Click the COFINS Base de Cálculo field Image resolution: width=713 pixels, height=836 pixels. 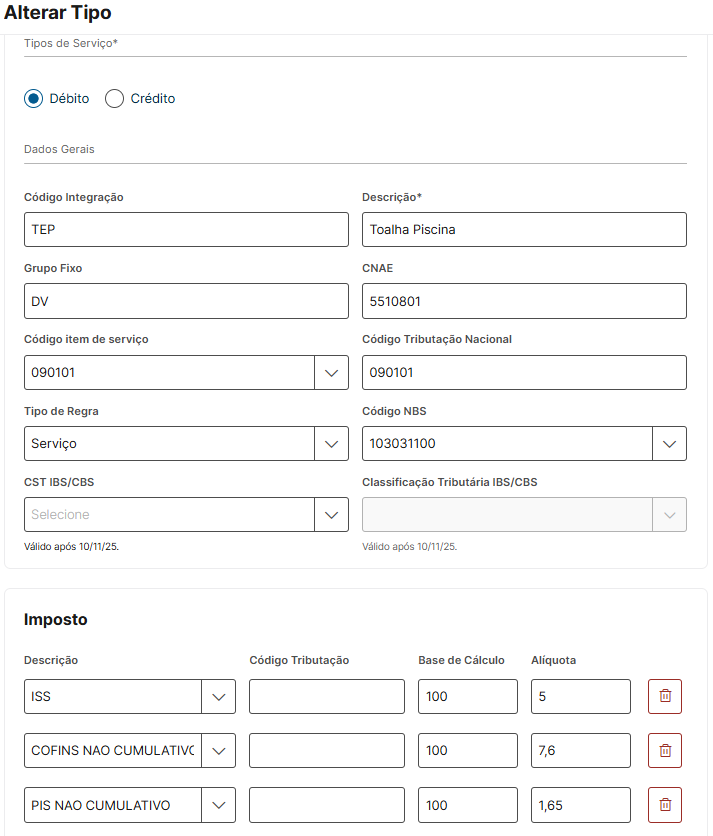467,751
